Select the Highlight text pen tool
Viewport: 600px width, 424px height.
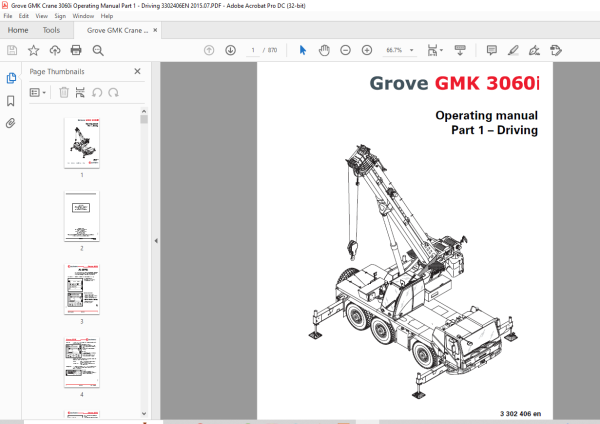click(x=513, y=50)
